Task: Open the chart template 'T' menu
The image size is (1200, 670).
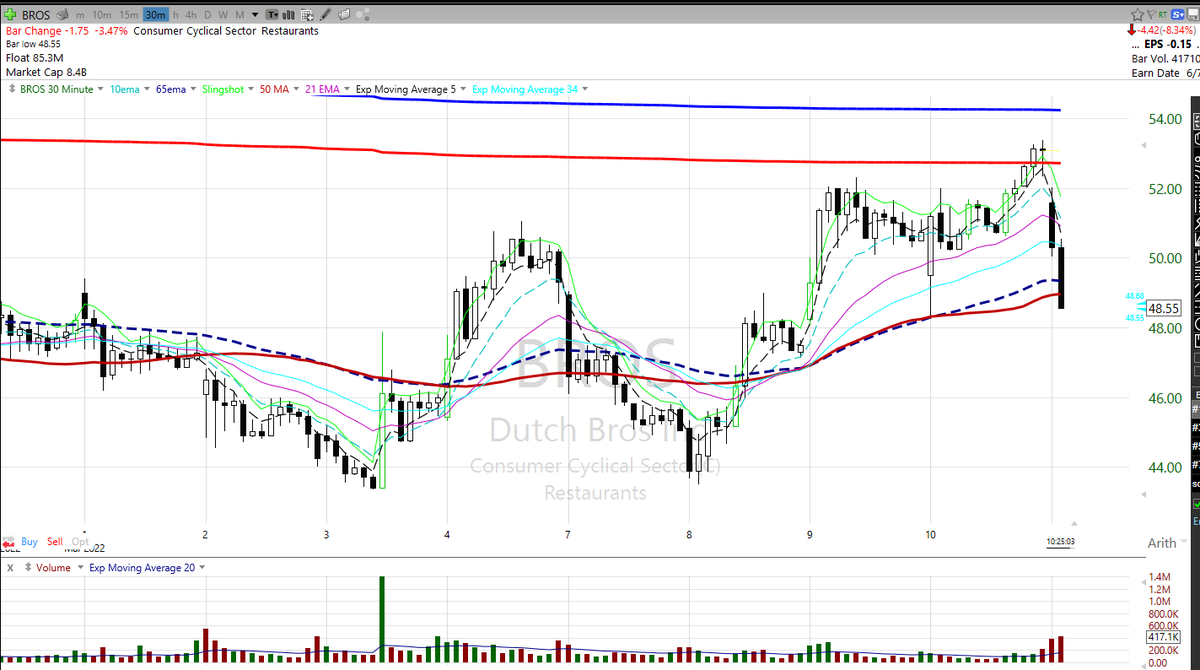Action: point(272,15)
